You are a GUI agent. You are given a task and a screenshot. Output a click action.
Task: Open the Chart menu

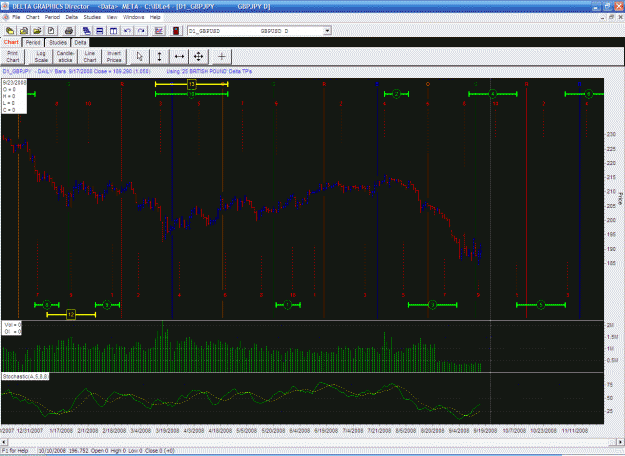click(x=33, y=17)
